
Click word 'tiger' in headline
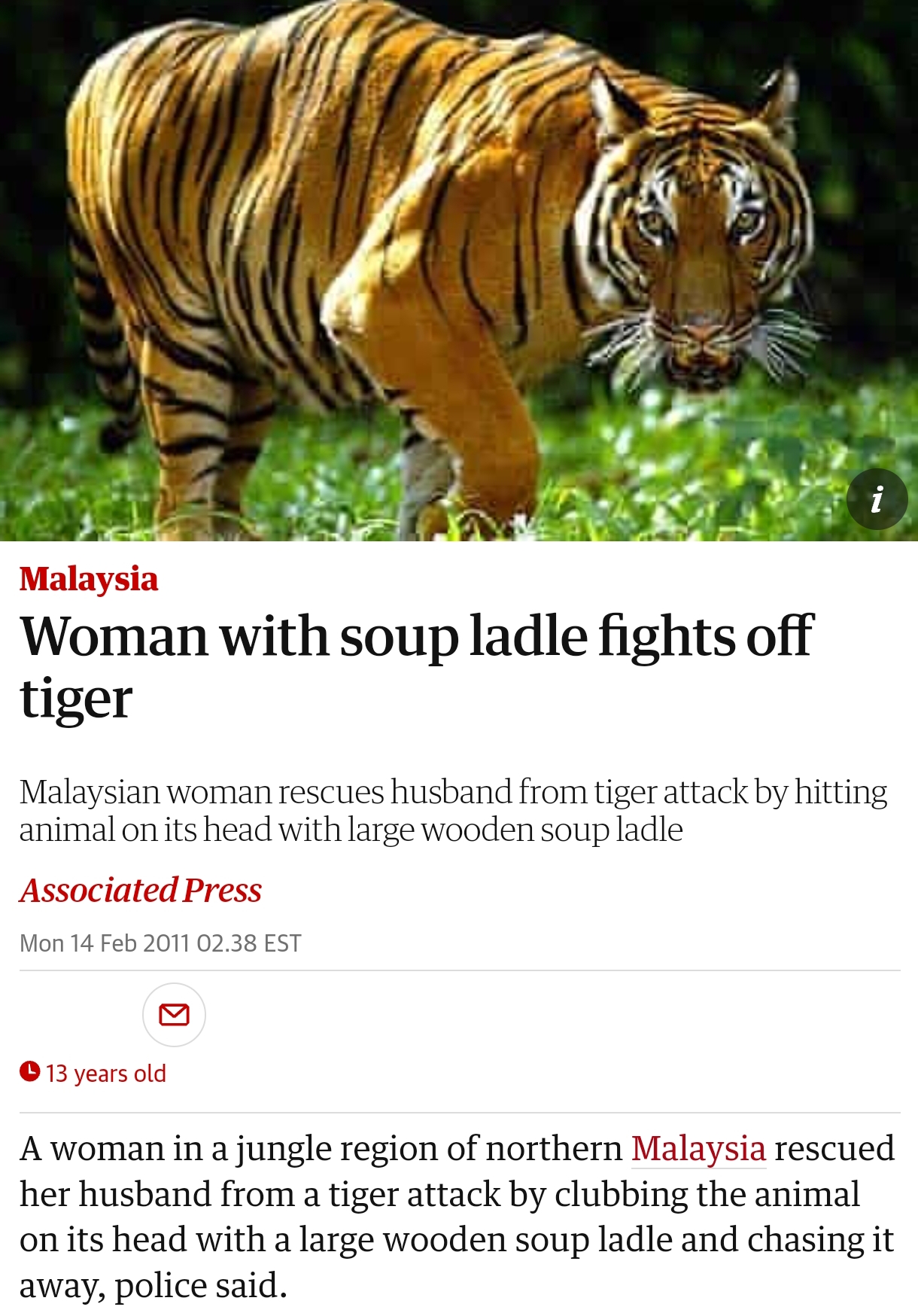pyautogui.click(x=76, y=699)
